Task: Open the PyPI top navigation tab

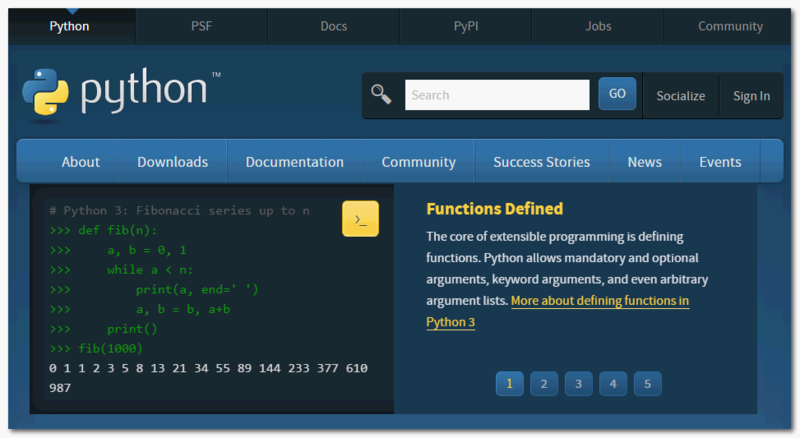Action: 466,26
